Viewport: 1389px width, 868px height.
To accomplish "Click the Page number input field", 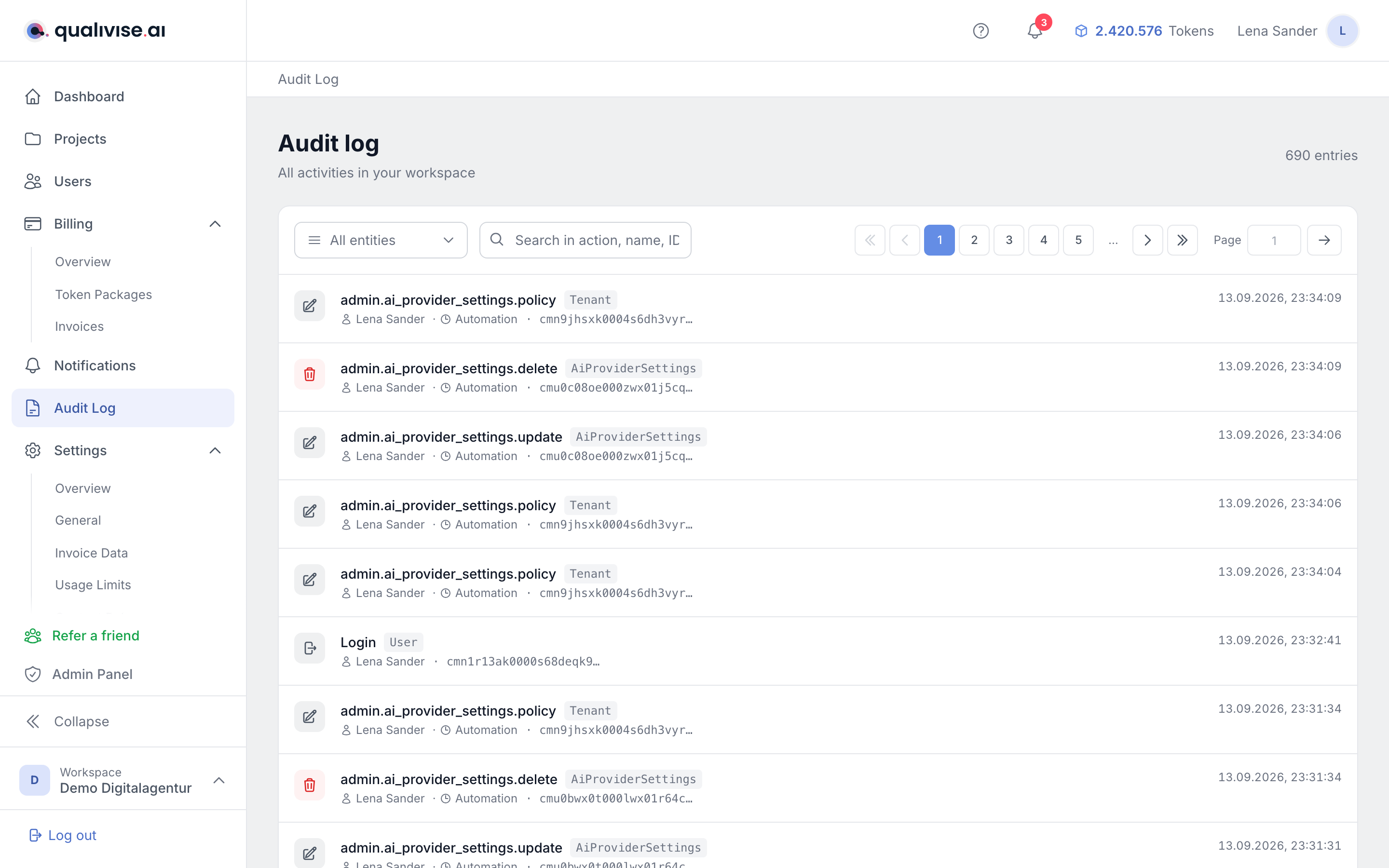I will point(1274,240).
